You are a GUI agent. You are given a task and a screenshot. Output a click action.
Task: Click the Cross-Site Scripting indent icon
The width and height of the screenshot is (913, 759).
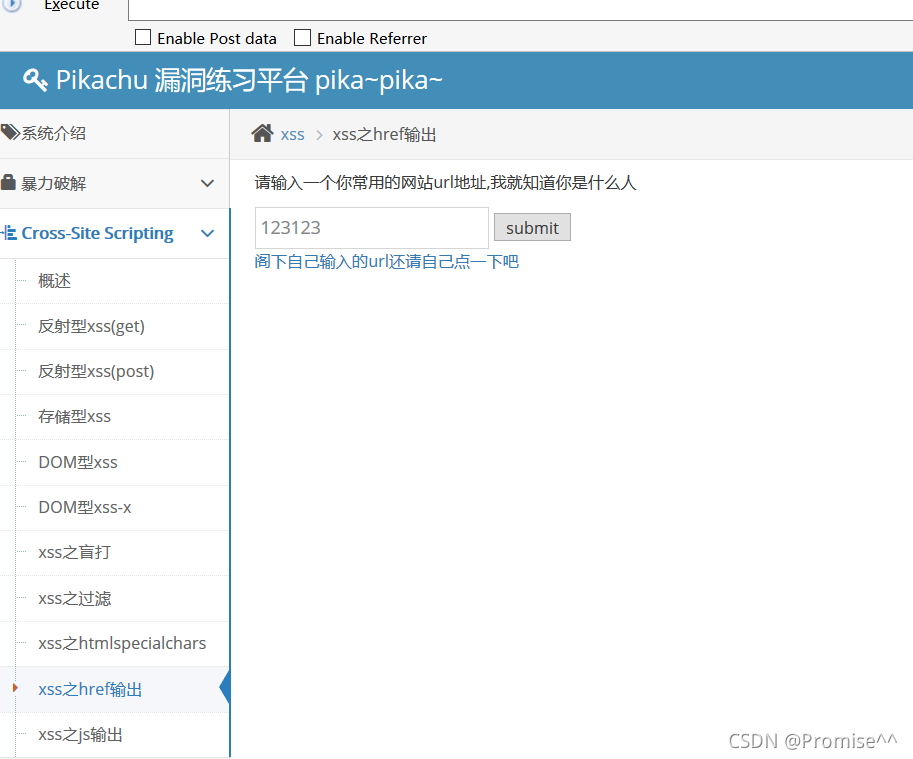(x=9, y=233)
